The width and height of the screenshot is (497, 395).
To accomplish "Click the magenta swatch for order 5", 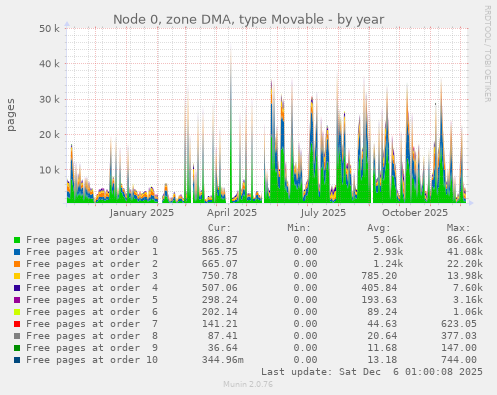I will tap(17, 300).
